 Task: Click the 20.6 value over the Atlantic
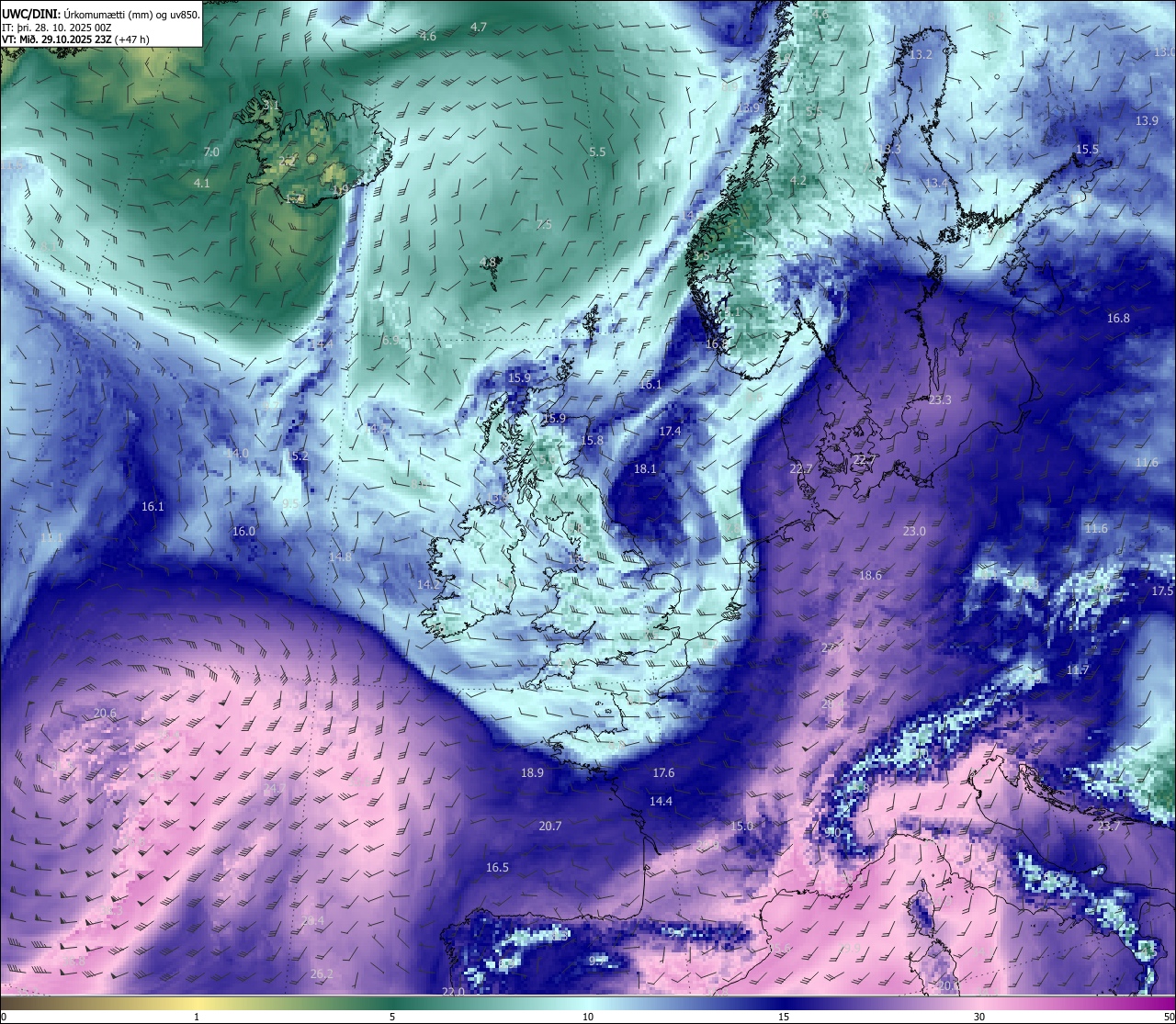pos(105,714)
